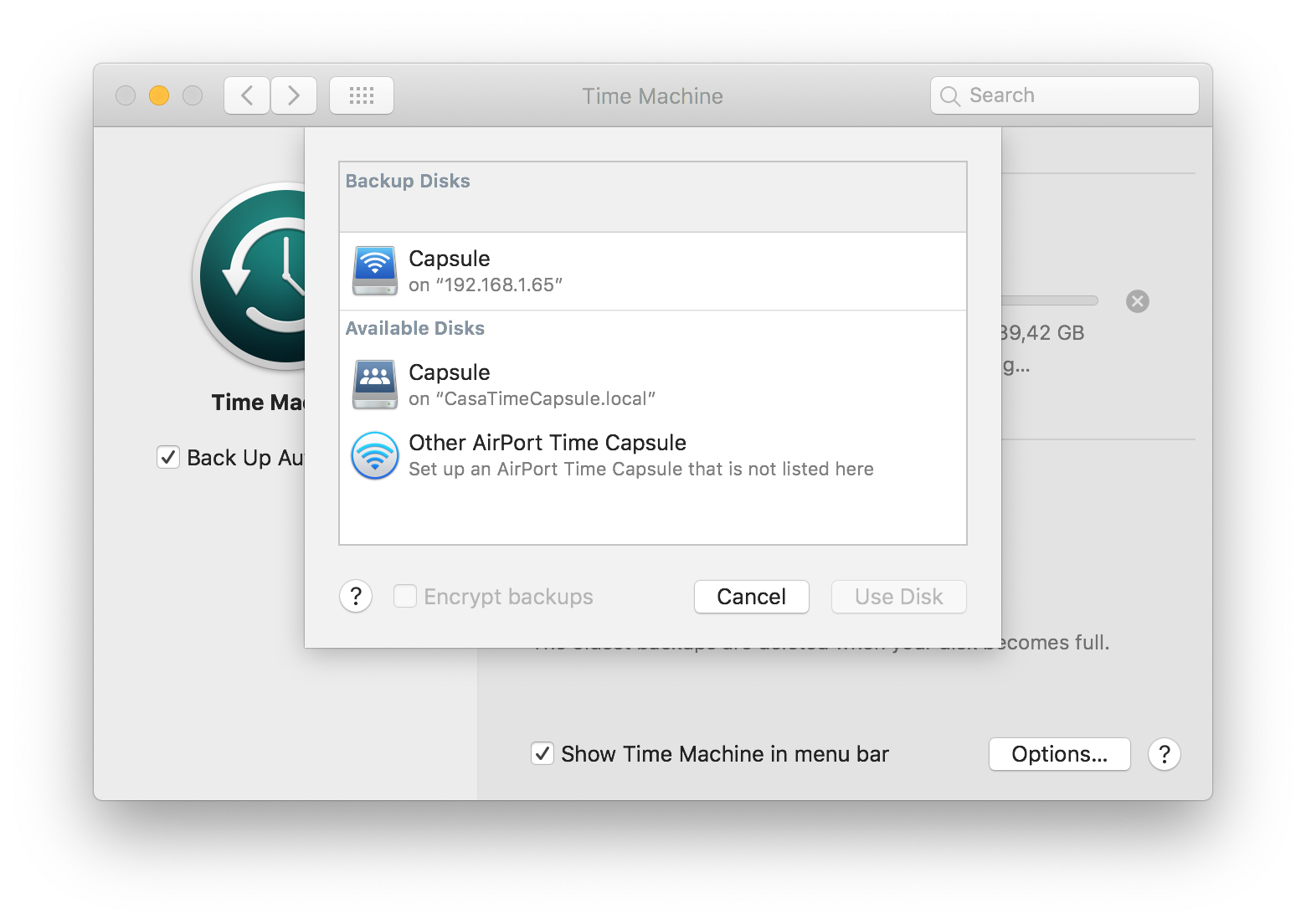Go forward with the right chevron
Screen dimensions: 1306x924
click(294, 95)
